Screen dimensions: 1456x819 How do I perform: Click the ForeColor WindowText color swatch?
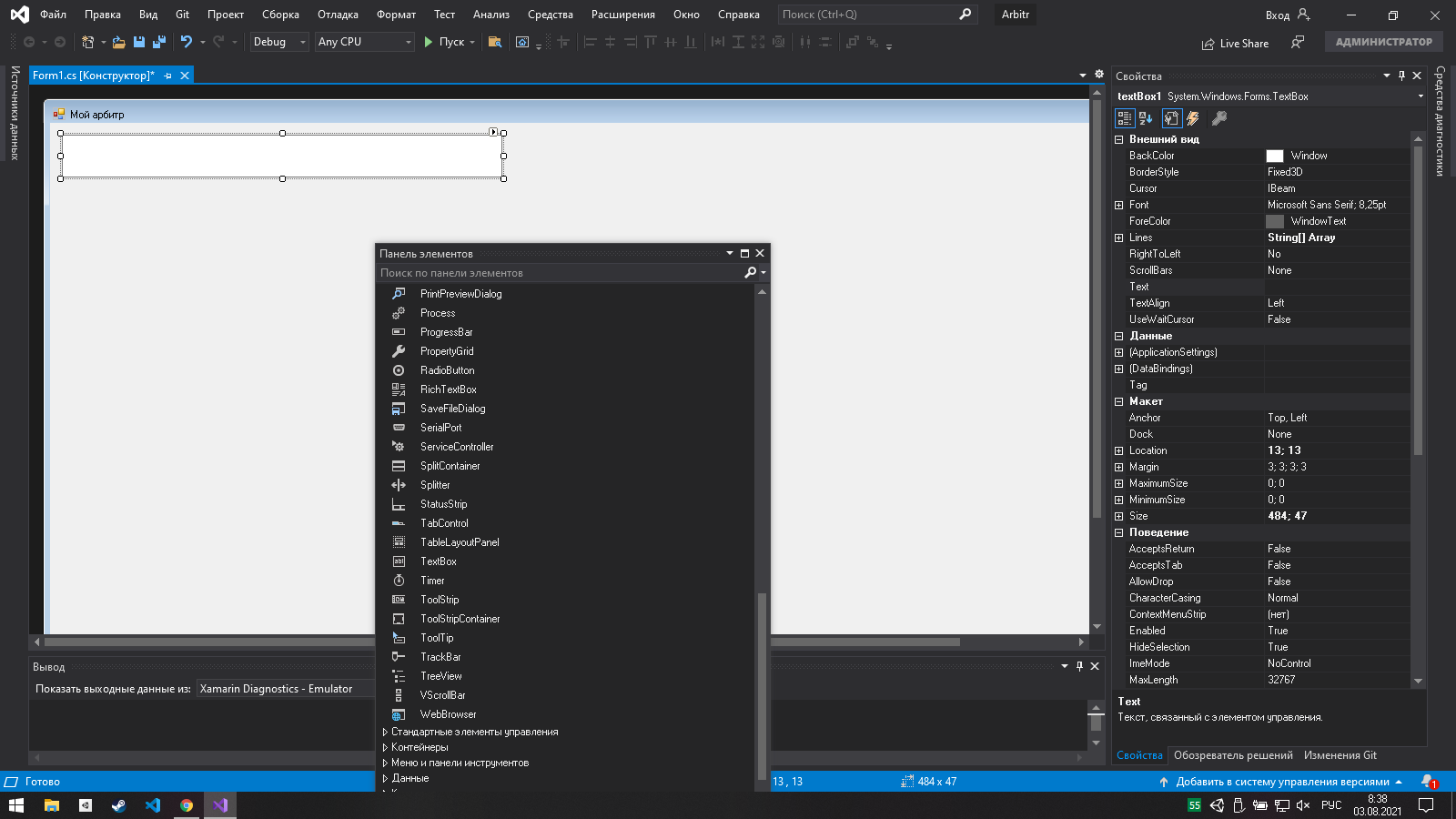click(x=1274, y=221)
